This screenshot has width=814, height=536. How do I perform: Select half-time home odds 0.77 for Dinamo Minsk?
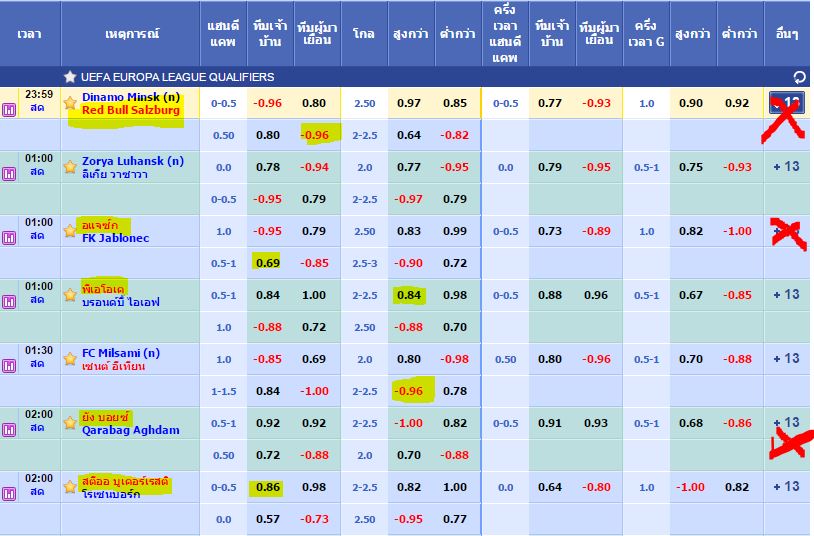point(550,103)
